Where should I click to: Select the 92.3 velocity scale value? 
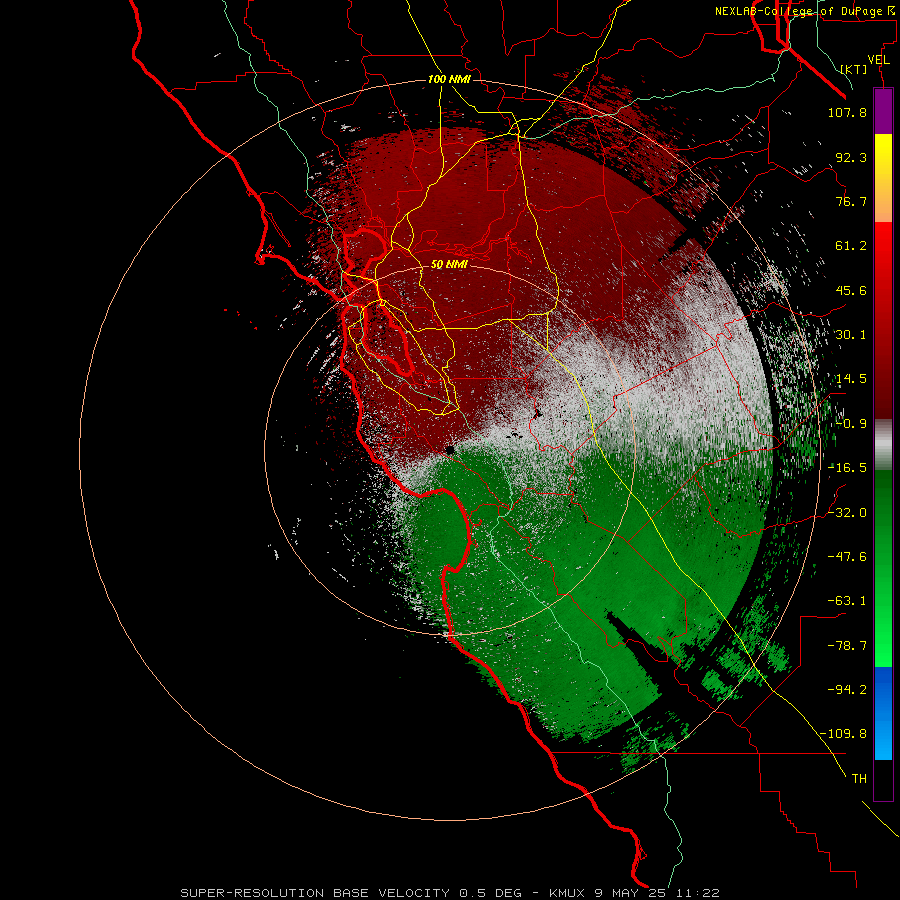tap(851, 157)
